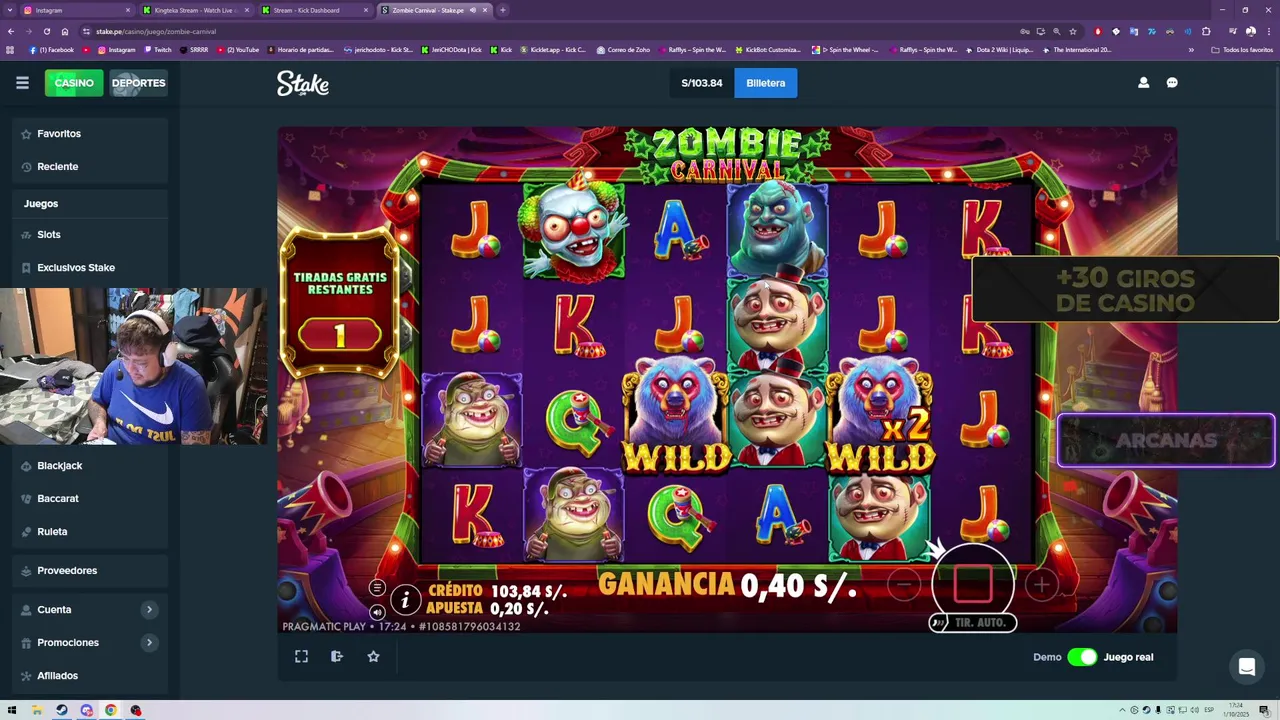Bookmark this page with star icon
The width and height of the screenshot is (1280, 720).
[1073, 31]
